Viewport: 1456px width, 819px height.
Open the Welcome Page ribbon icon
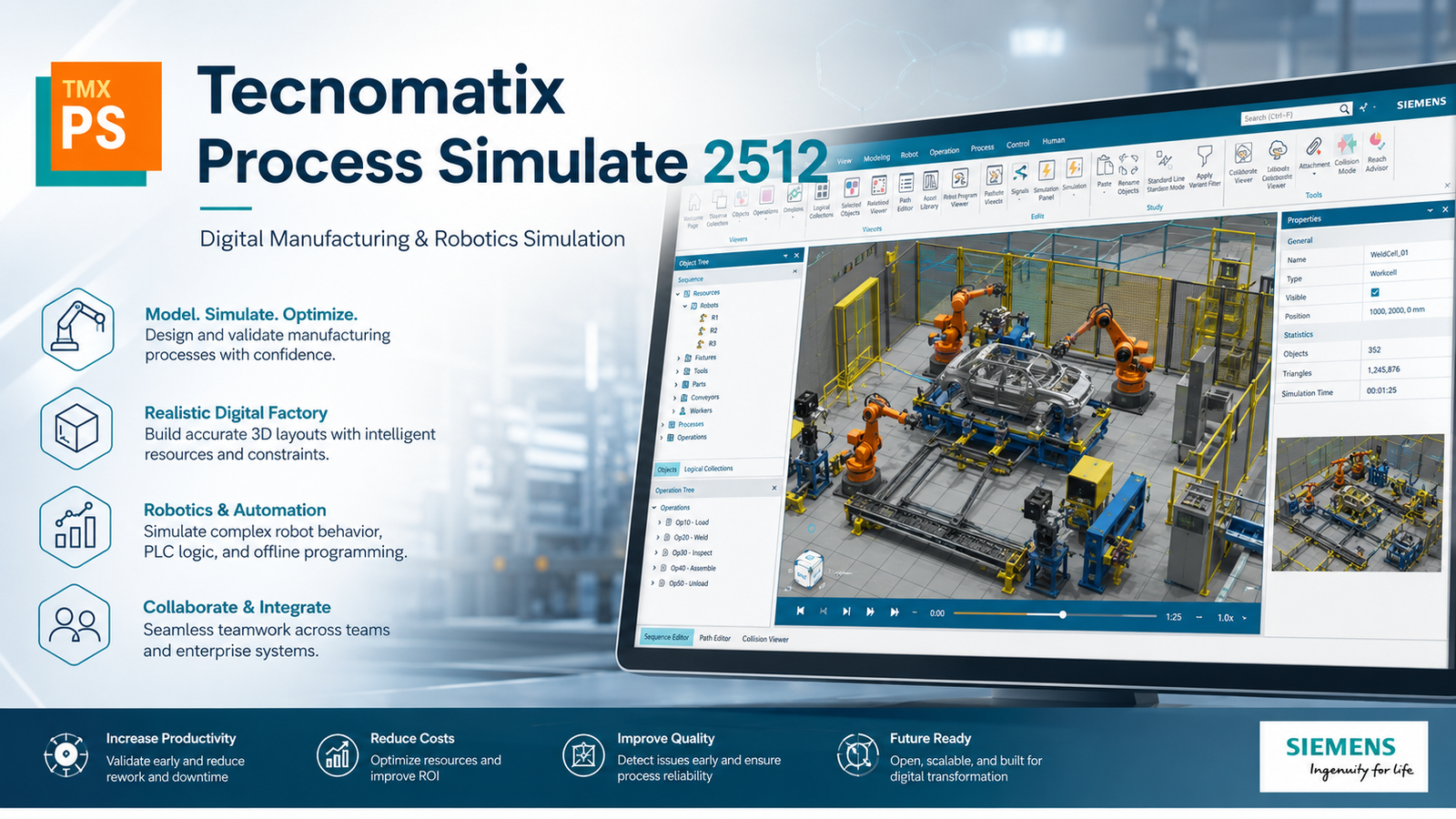[x=694, y=204]
